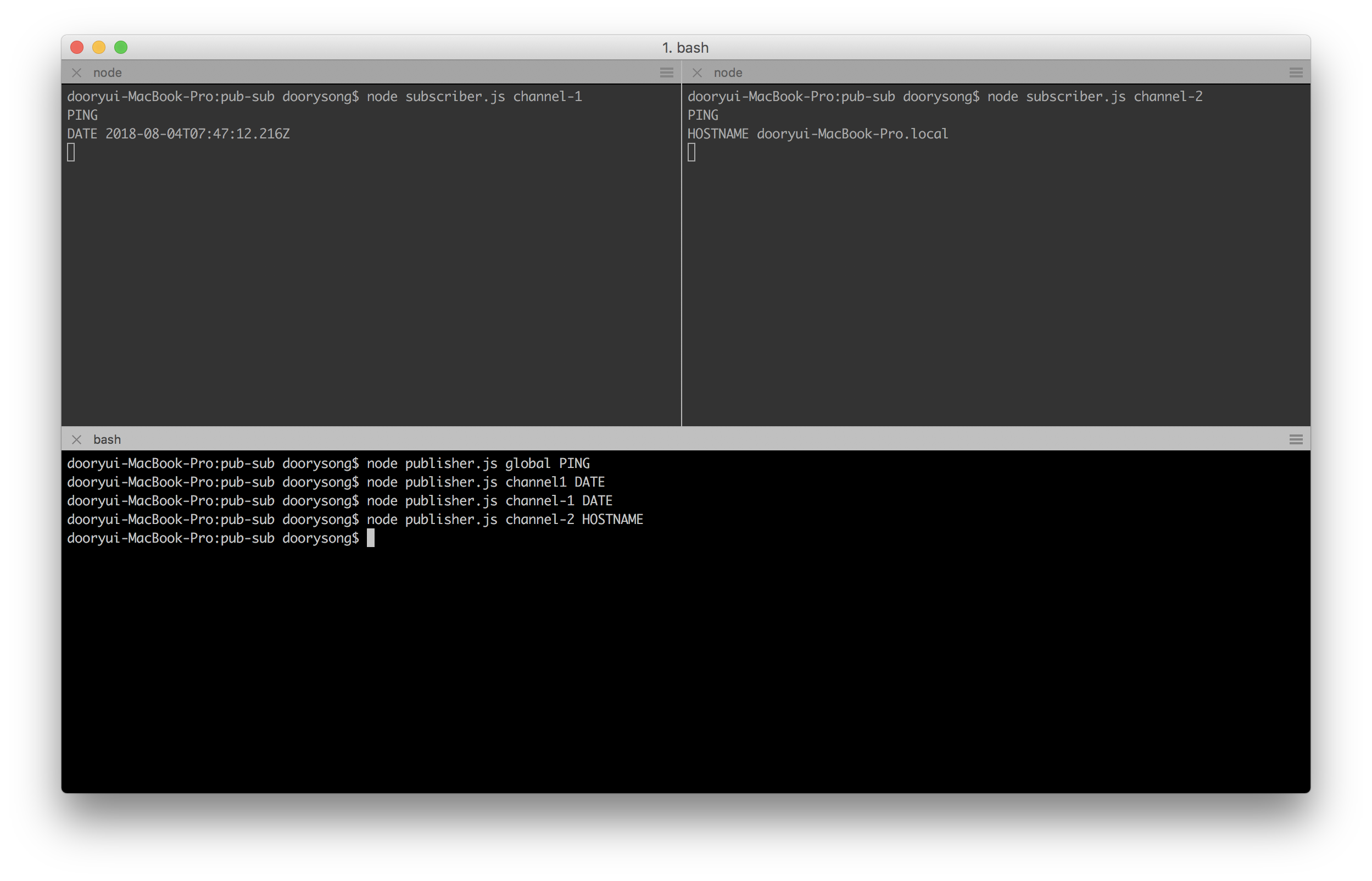Image resolution: width=1372 pixels, height=881 pixels.
Task: Click the DATE timestamp output line
Action: (179, 134)
